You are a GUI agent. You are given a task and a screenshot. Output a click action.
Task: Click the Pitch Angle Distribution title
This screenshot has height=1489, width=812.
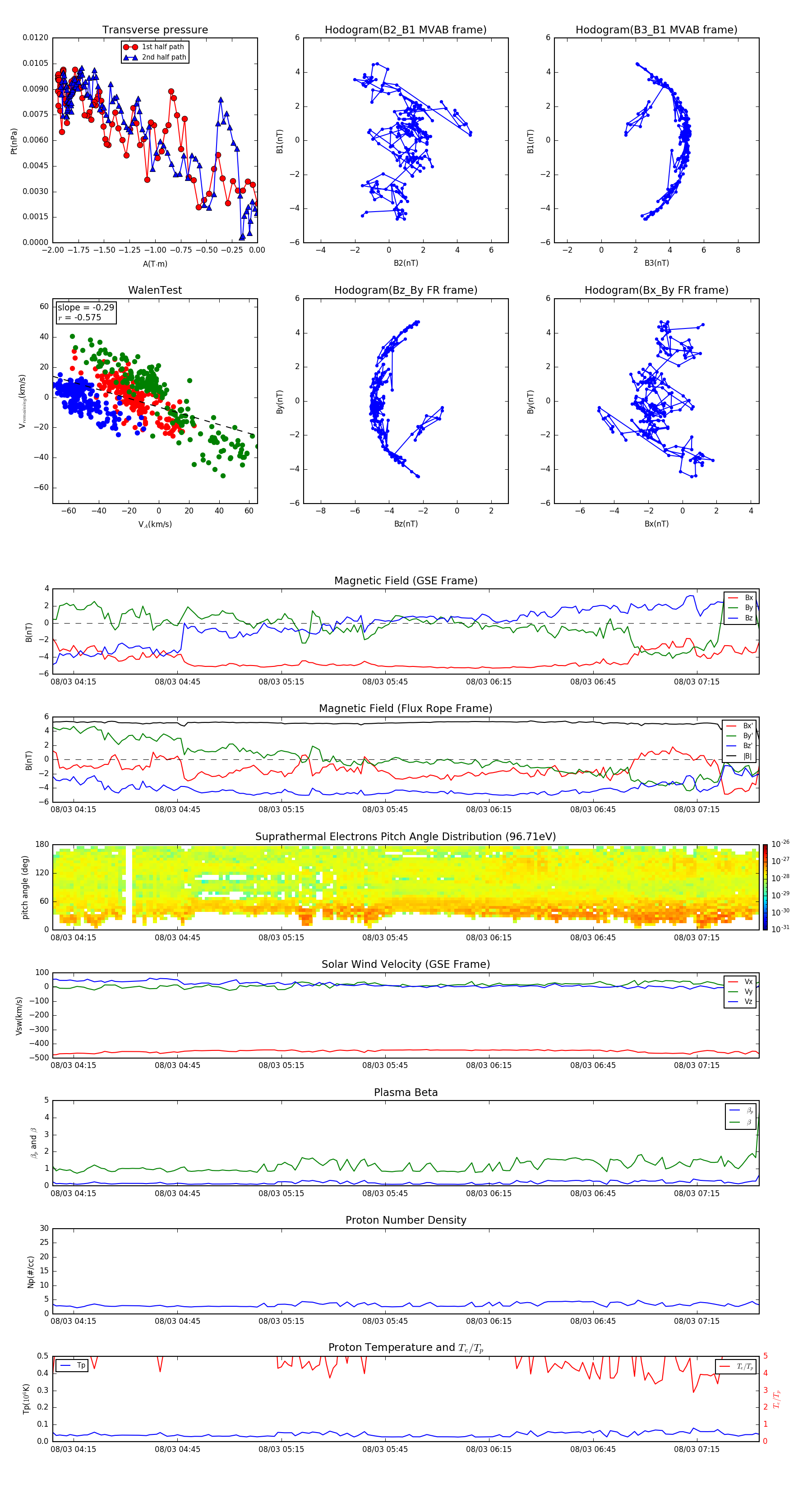[x=406, y=837]
